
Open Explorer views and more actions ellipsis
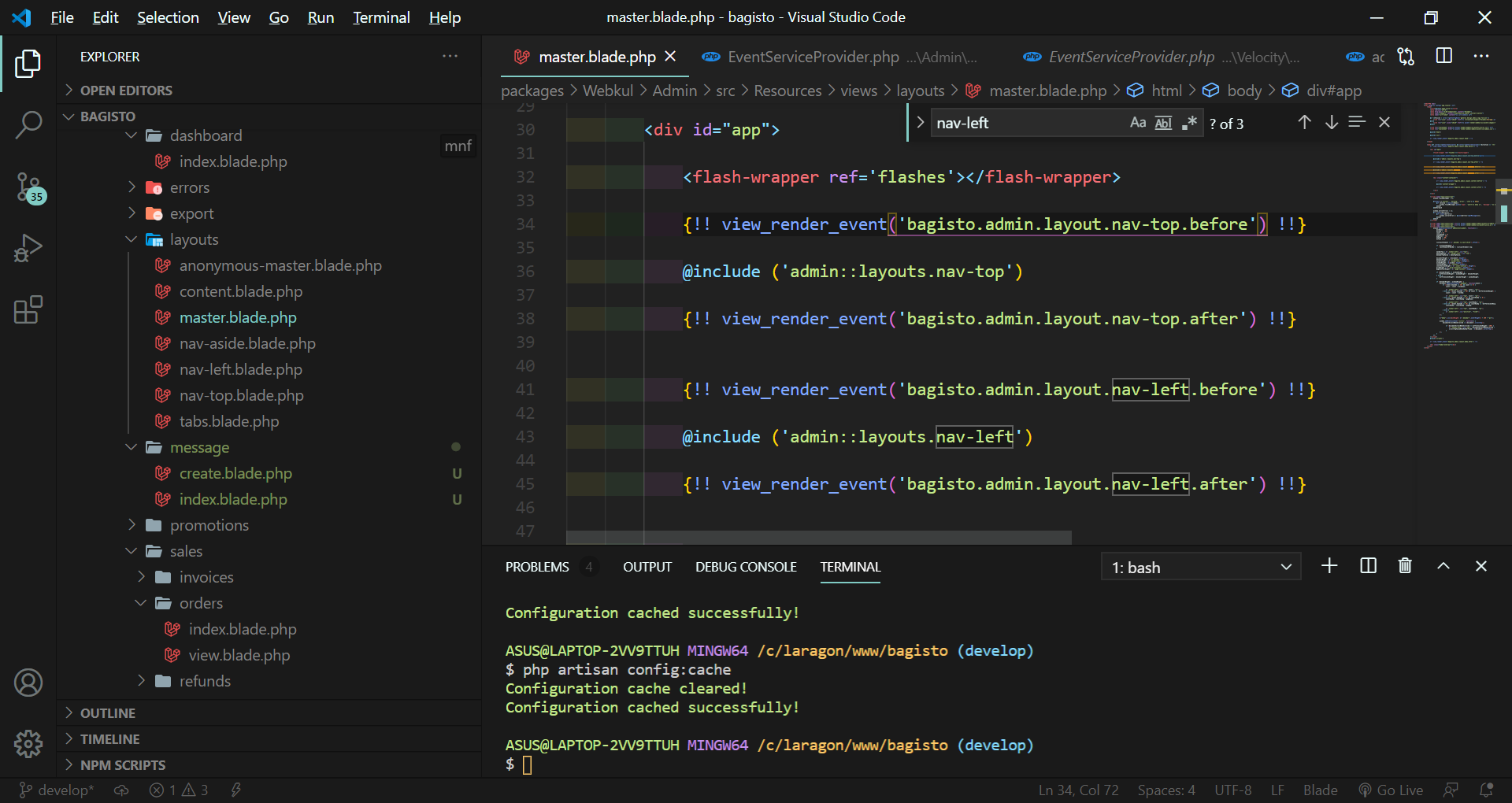[450, 57]
